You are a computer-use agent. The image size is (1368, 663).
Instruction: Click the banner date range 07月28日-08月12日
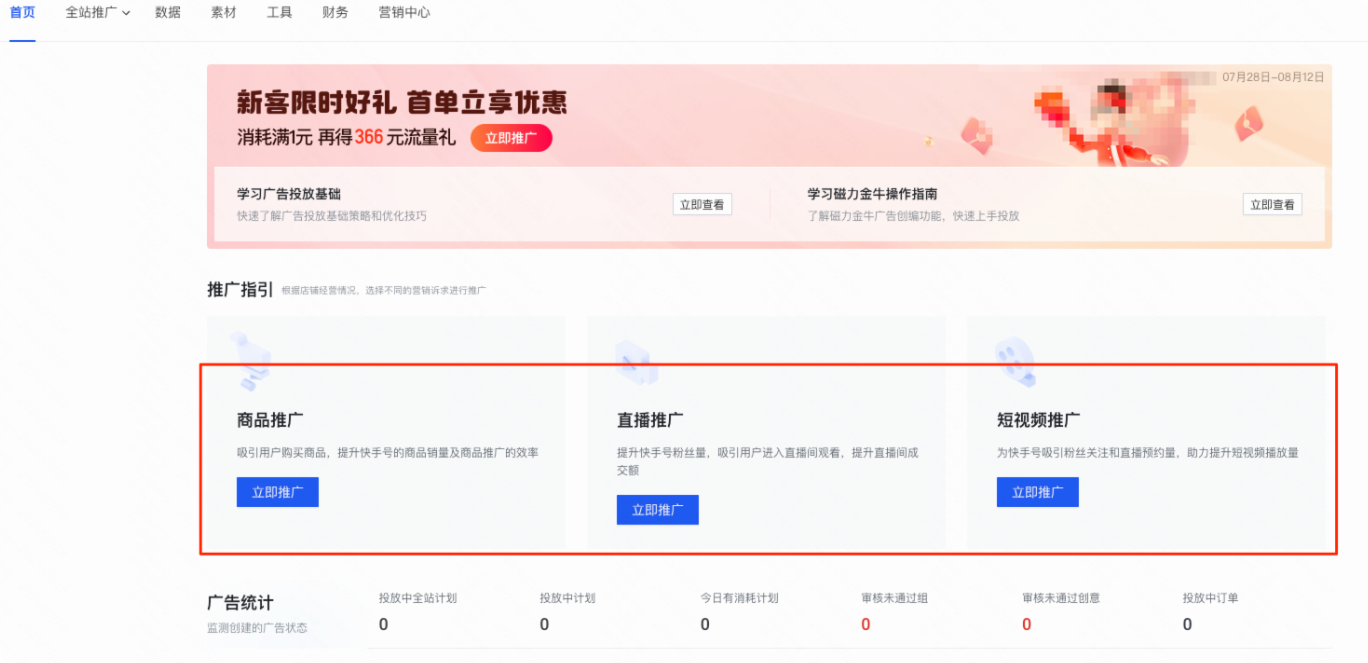(1272, 77)
